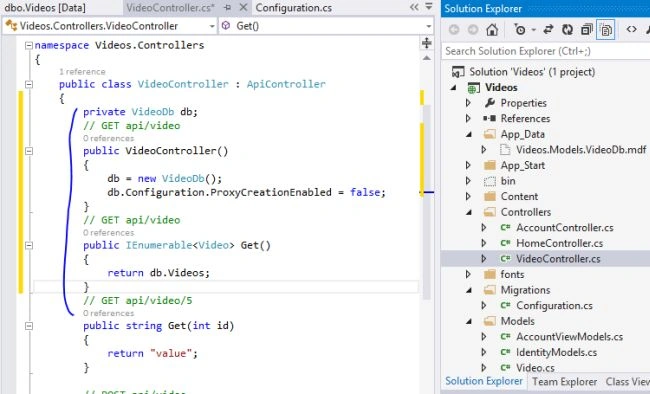Open the Pending Changes Filter clock icon
650x394 pixels.
(x=519, y=29)
